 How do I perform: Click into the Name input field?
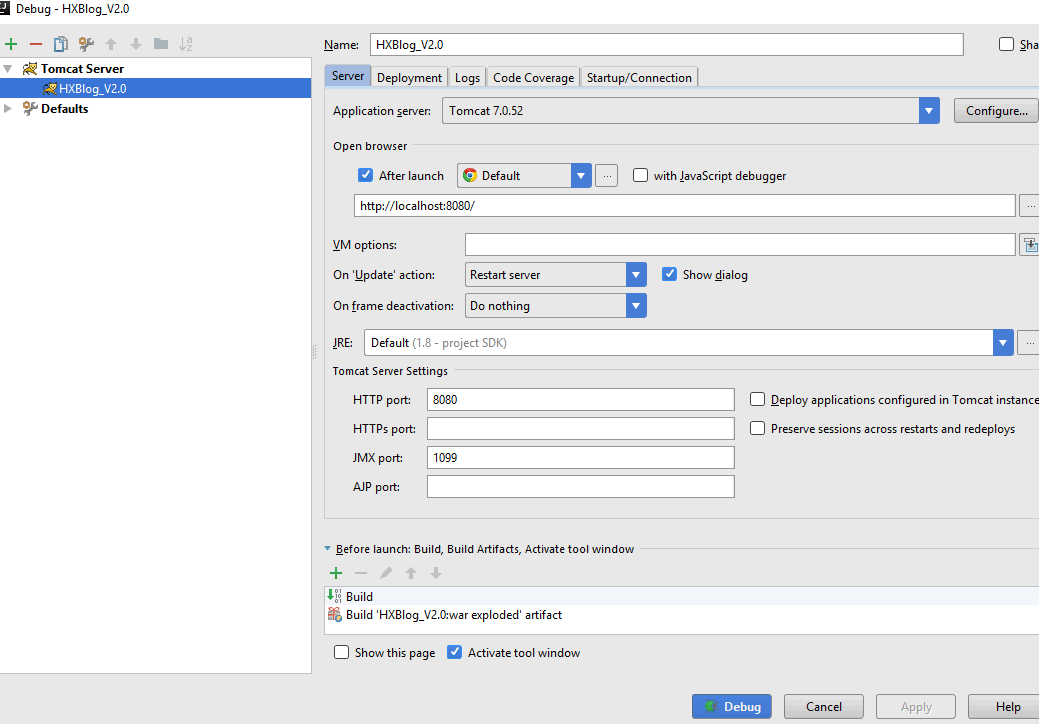(667, 44)
